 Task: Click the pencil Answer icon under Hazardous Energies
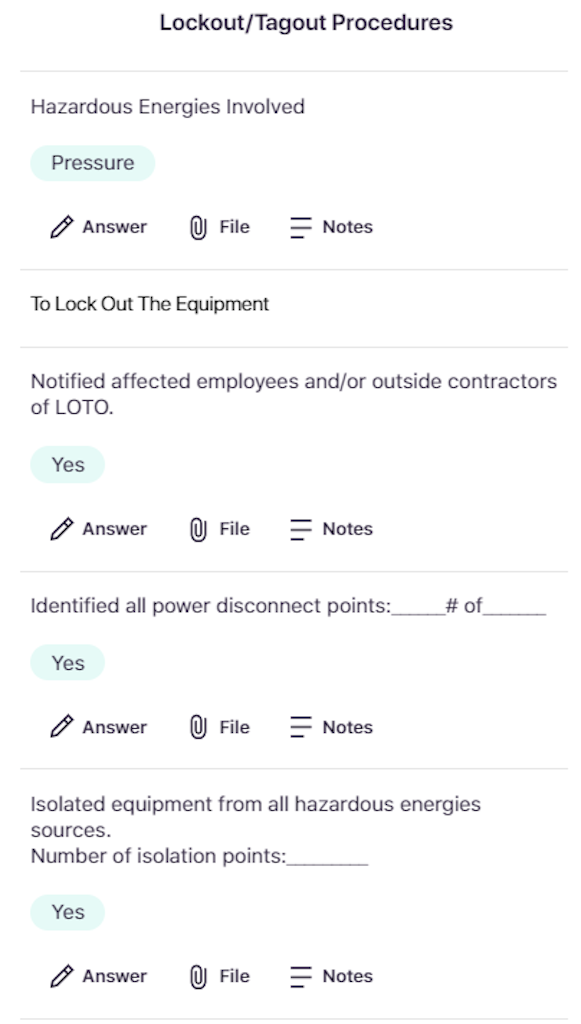(62, 227)
